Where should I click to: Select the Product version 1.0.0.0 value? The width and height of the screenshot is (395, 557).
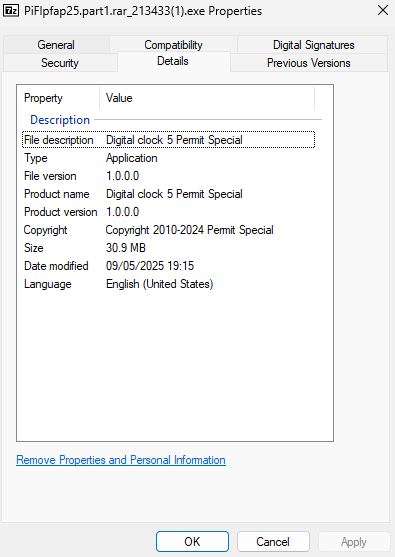pyautogui.click(x=123, y=212)
